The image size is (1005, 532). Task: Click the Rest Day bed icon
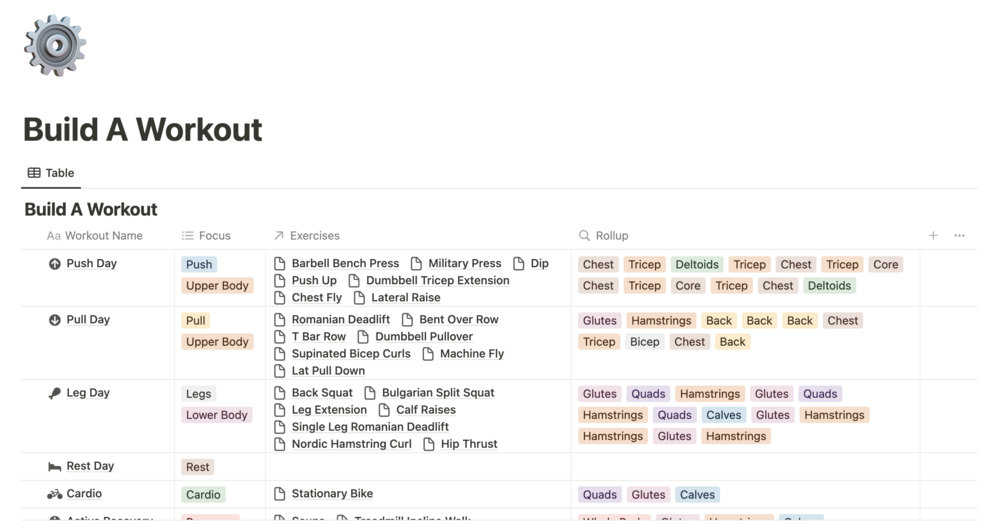pyautogui.click(x=54, y=467)
